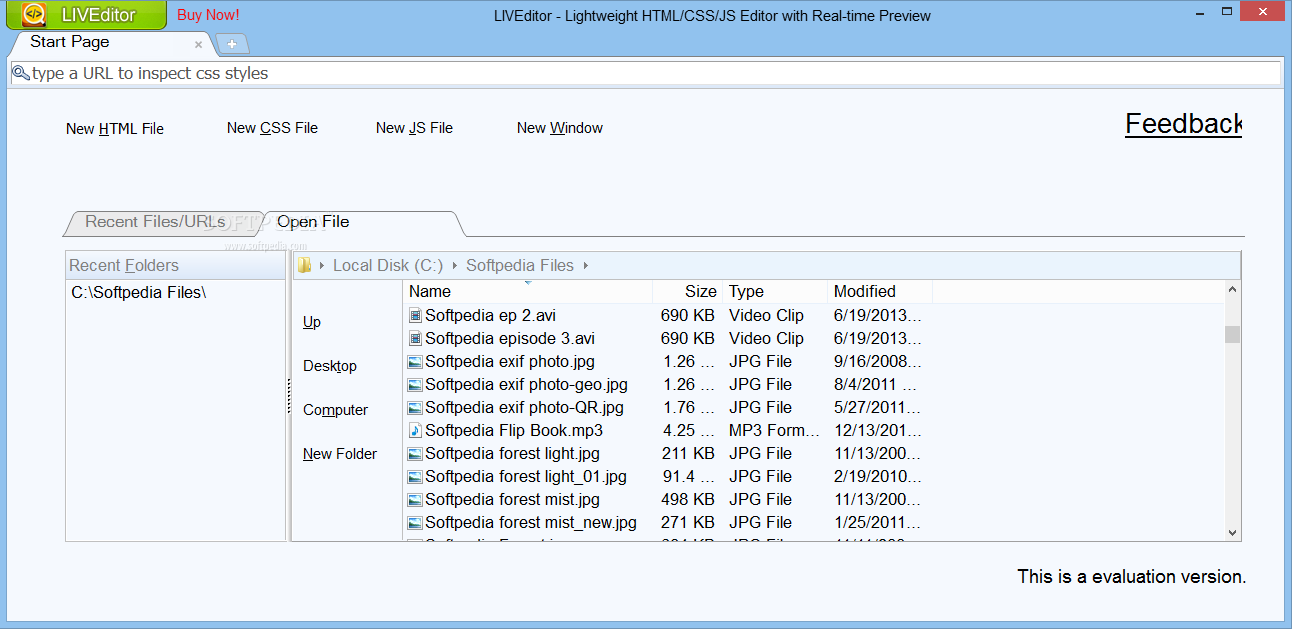Click image icon of Softpedia forest light.jpg

point(415,453)
